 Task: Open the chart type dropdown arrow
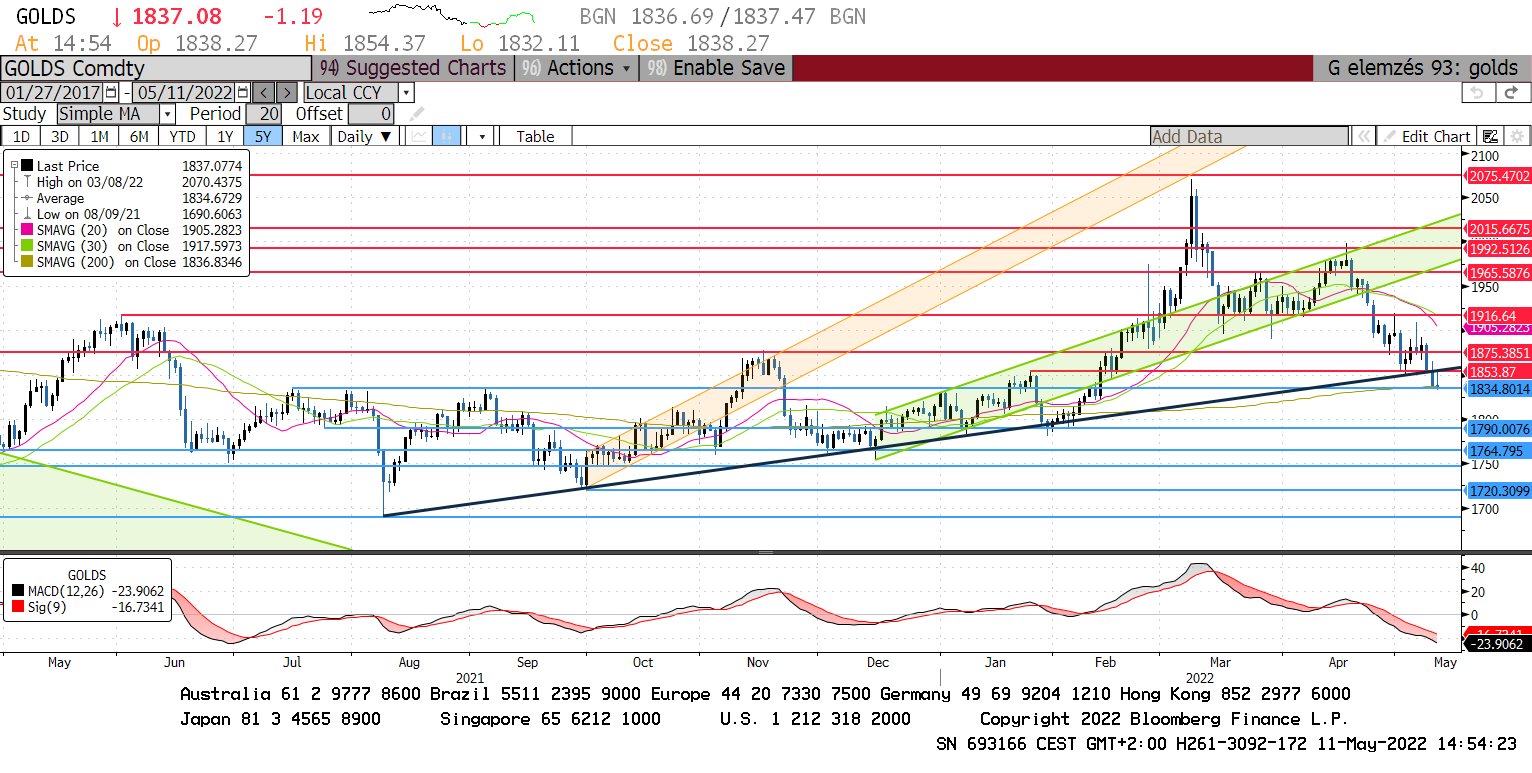pos(481,136)
